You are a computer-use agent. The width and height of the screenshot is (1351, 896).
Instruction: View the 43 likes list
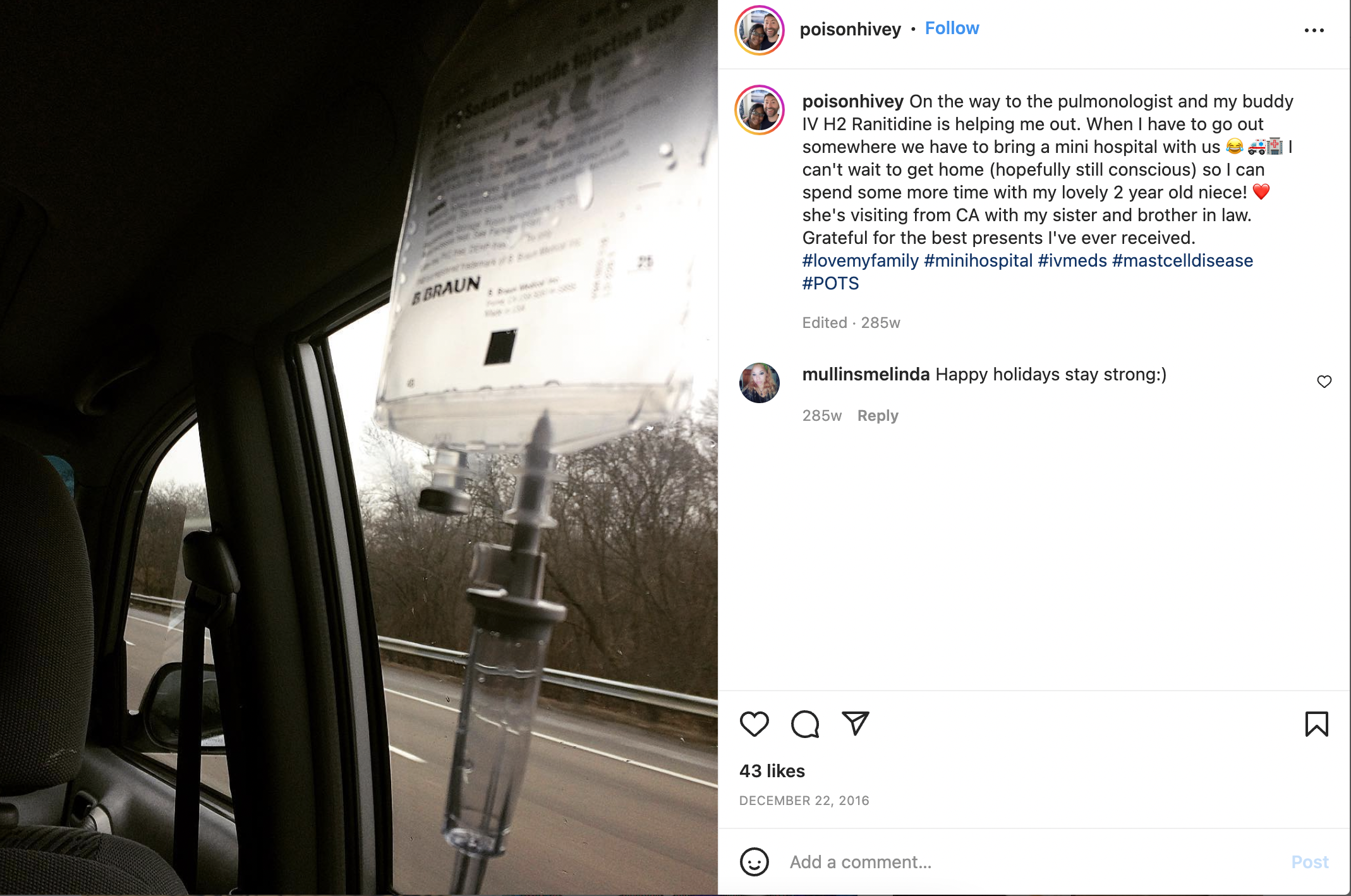click(x=772, y=771)
